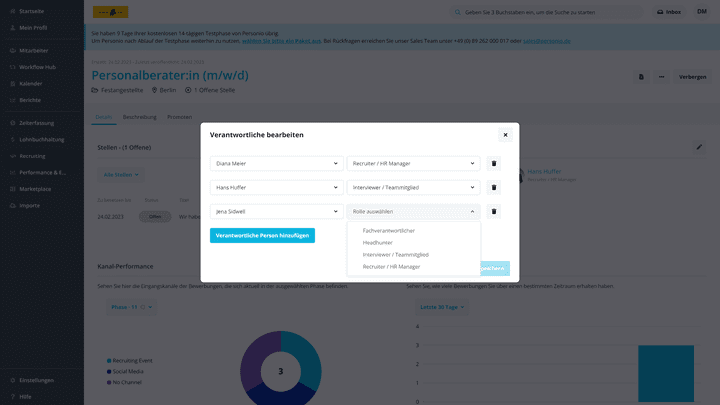
Task: Open Workflow Hub in the sidebar
Action: 37,67
